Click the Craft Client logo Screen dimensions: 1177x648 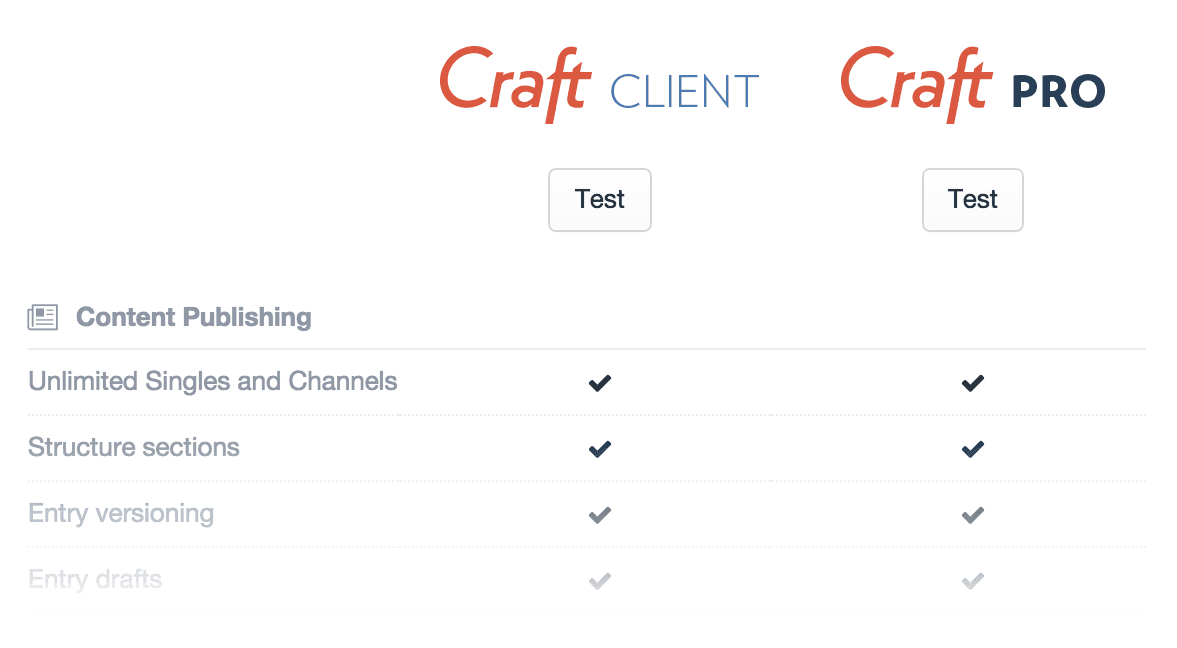599,85
